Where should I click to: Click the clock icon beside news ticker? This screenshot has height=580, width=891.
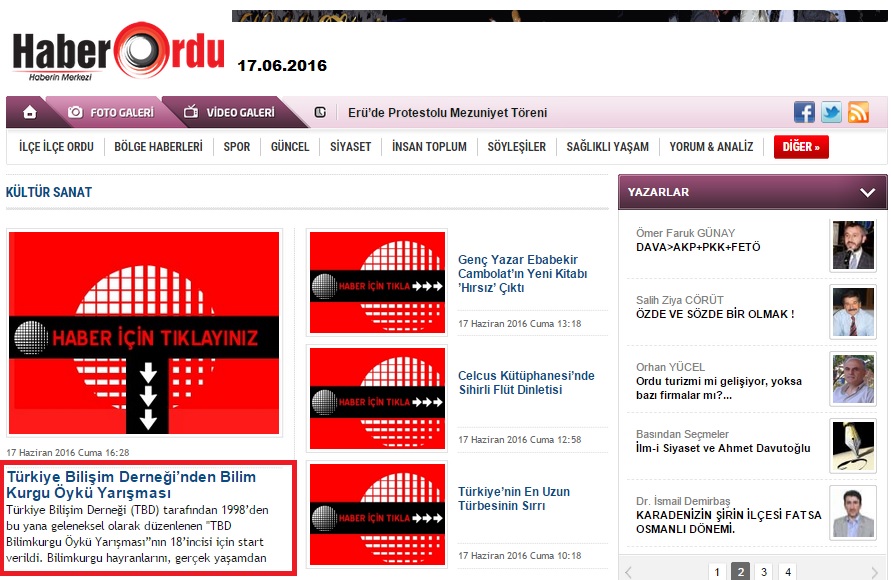tap(320, 113)
